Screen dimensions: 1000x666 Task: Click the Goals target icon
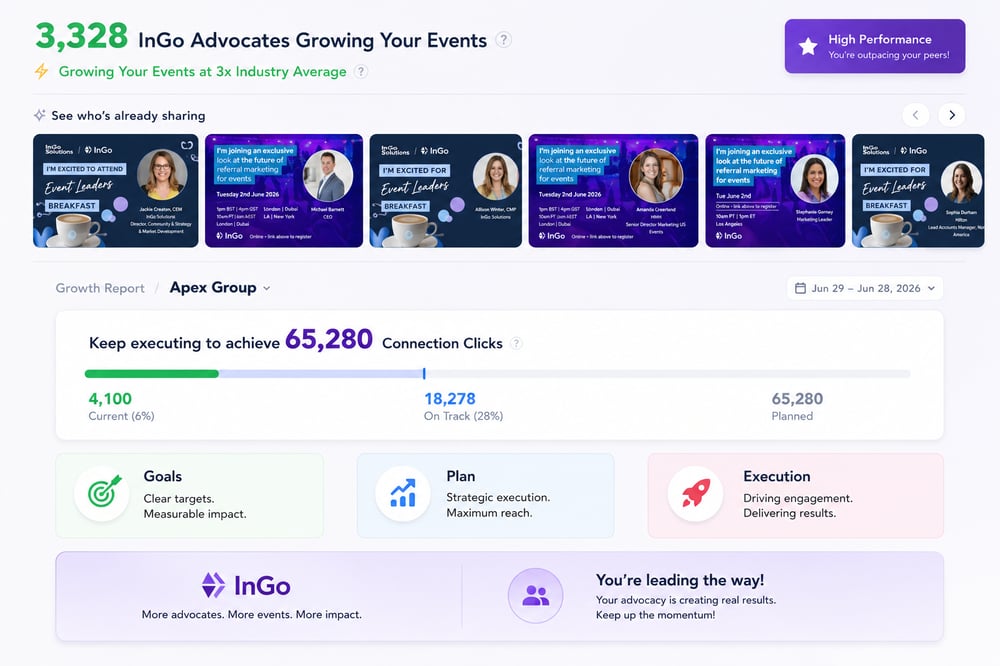pos(102,494)
